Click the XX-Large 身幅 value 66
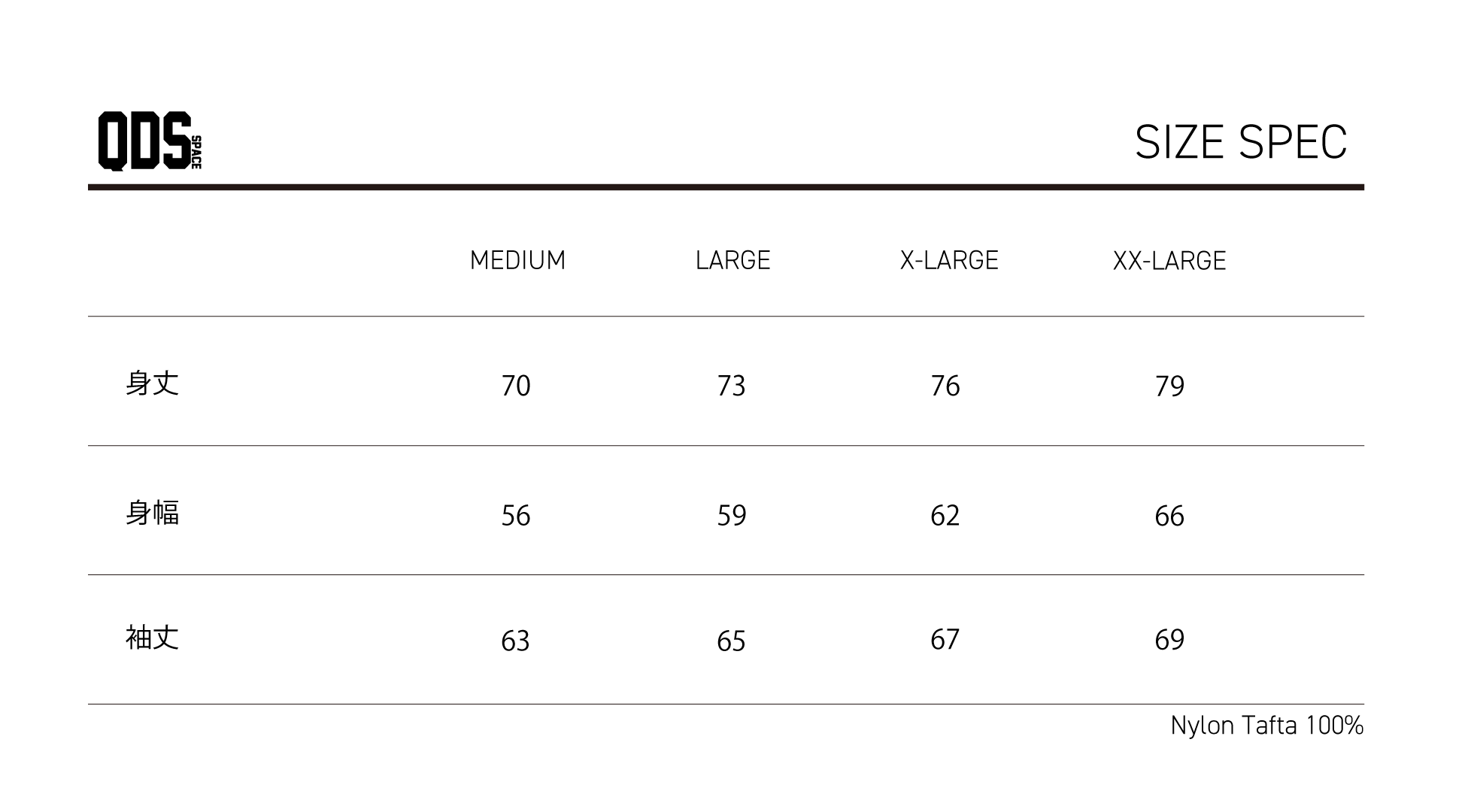This screenshot has width=1474, height=812. click(x=1169, y=516)
